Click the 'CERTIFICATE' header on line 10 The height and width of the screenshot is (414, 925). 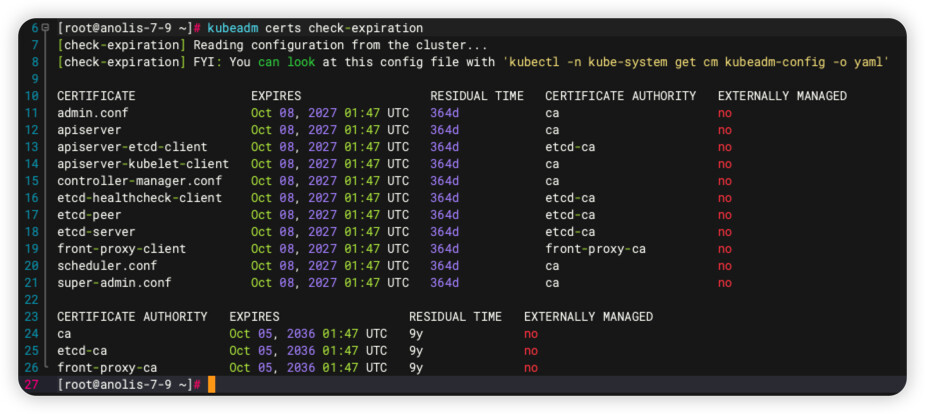96,96
